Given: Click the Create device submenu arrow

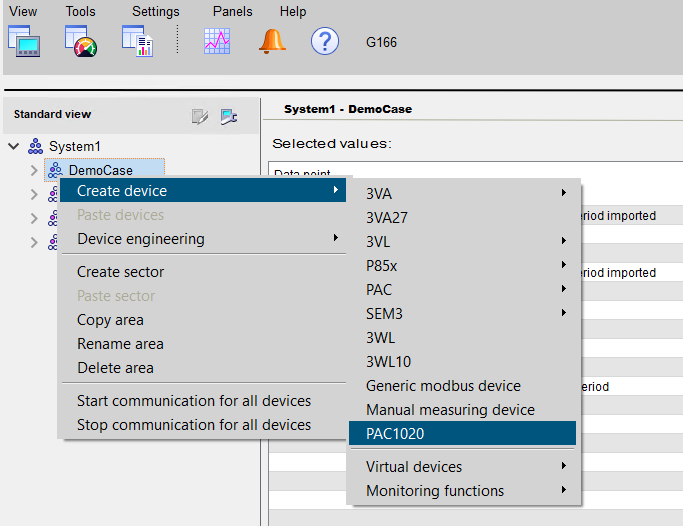Looking at the screenshot, I should point(335,190).
